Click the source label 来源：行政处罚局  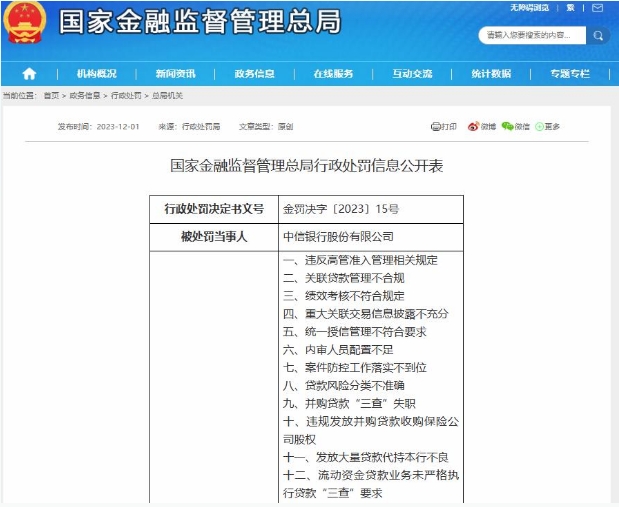click(189, 127)
